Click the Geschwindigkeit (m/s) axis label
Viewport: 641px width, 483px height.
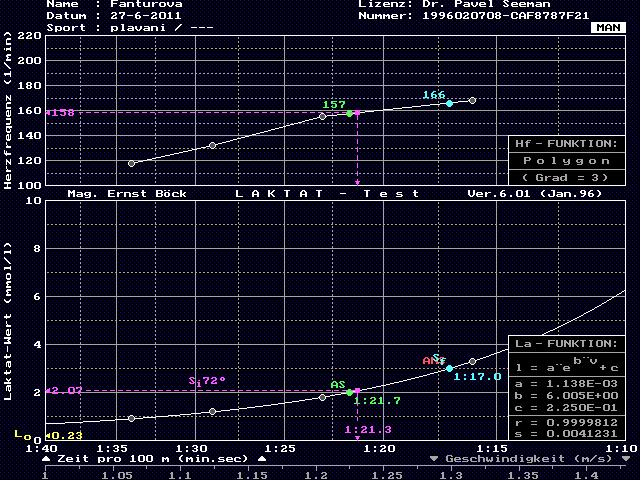(529, 459)
